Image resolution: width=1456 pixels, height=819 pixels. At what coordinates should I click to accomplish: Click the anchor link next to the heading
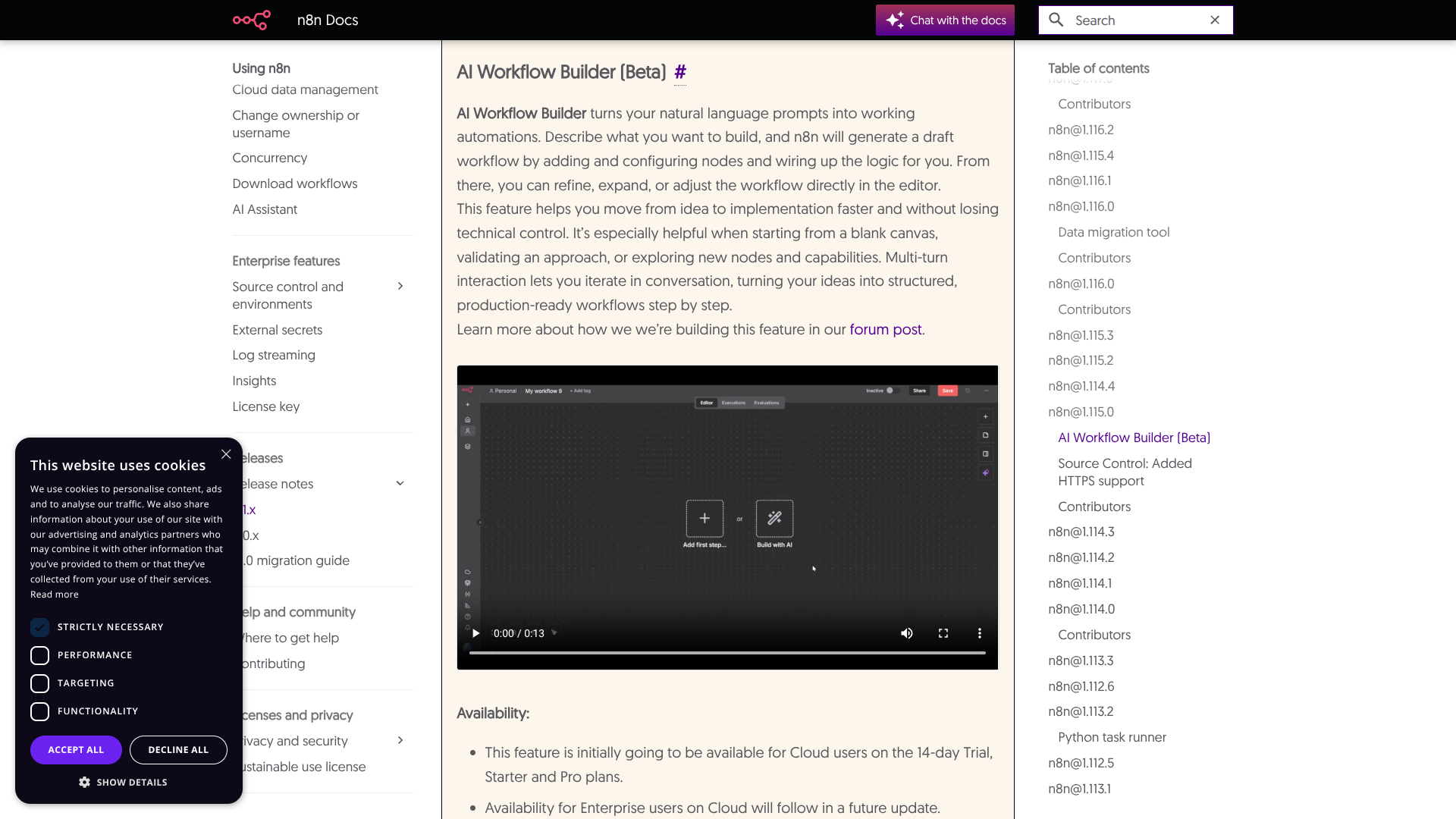[x=680, y=73]
